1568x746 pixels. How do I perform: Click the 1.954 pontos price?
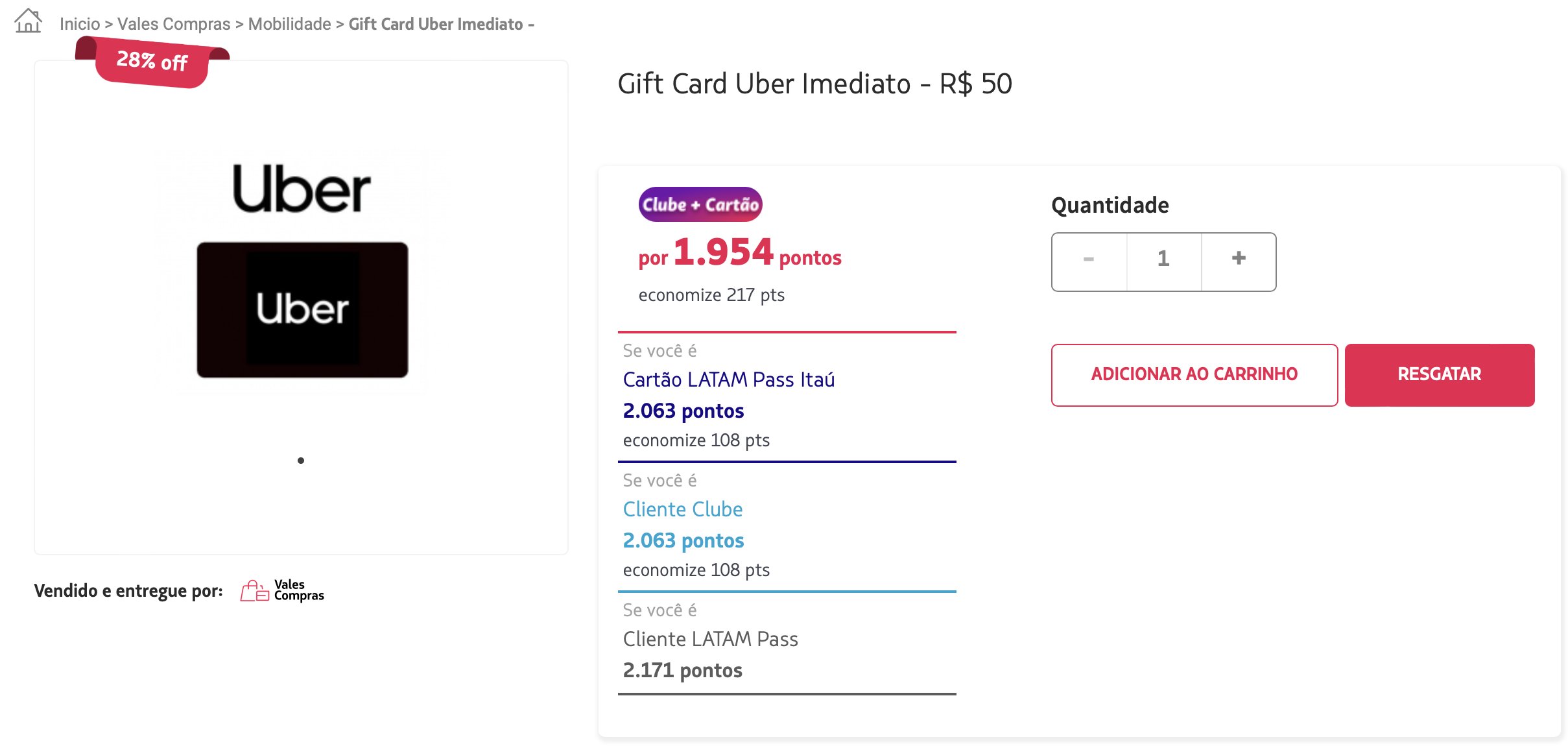740,252
